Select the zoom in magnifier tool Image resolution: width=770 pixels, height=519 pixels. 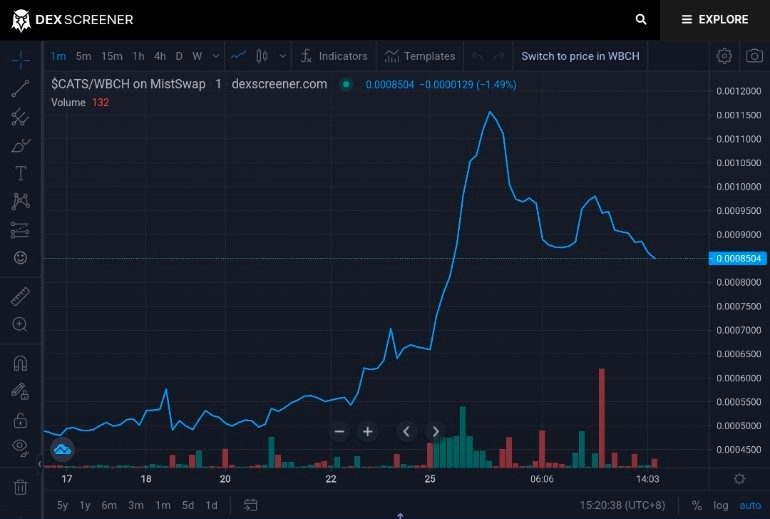pyautogui.click(x=21, y=325)
